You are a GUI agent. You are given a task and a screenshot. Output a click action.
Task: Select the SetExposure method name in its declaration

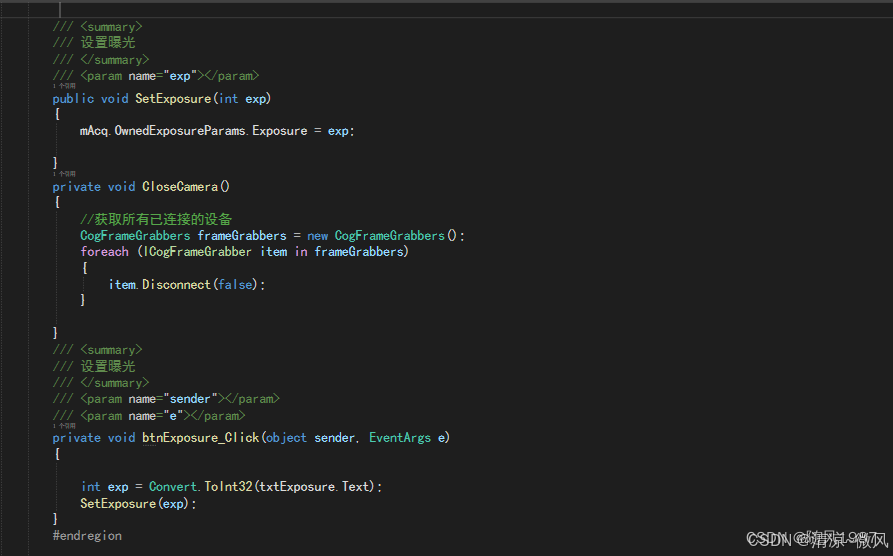173,99
